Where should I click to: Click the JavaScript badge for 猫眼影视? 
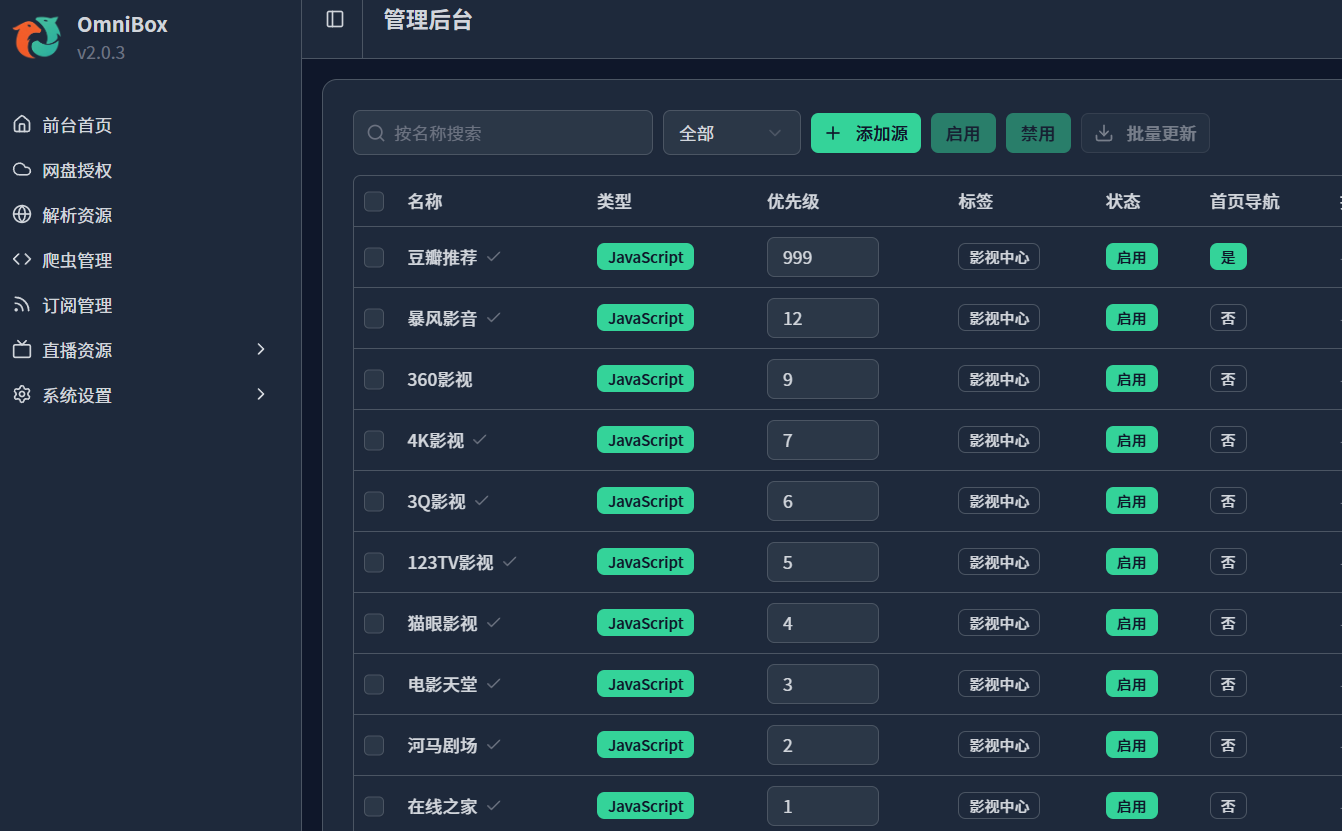[x=646, y=623]
